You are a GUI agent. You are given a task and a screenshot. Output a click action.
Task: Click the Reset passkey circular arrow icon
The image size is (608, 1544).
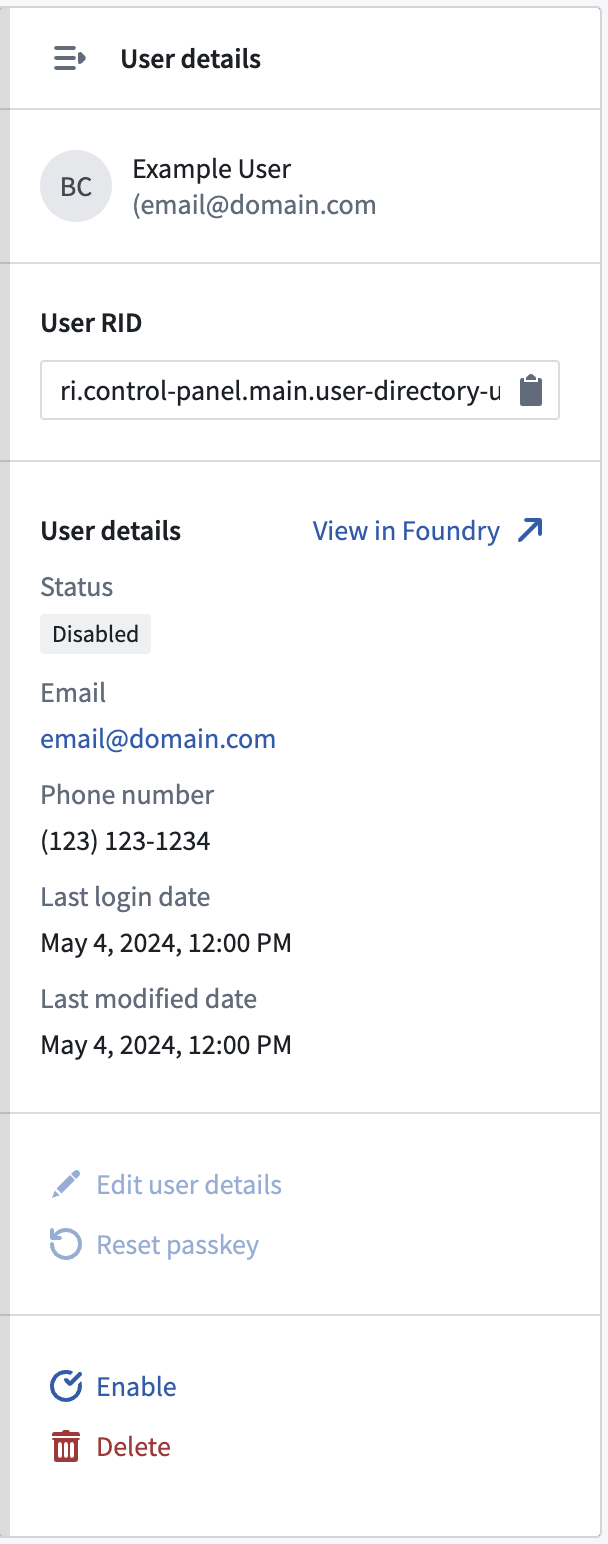[x=66, y=1245]
